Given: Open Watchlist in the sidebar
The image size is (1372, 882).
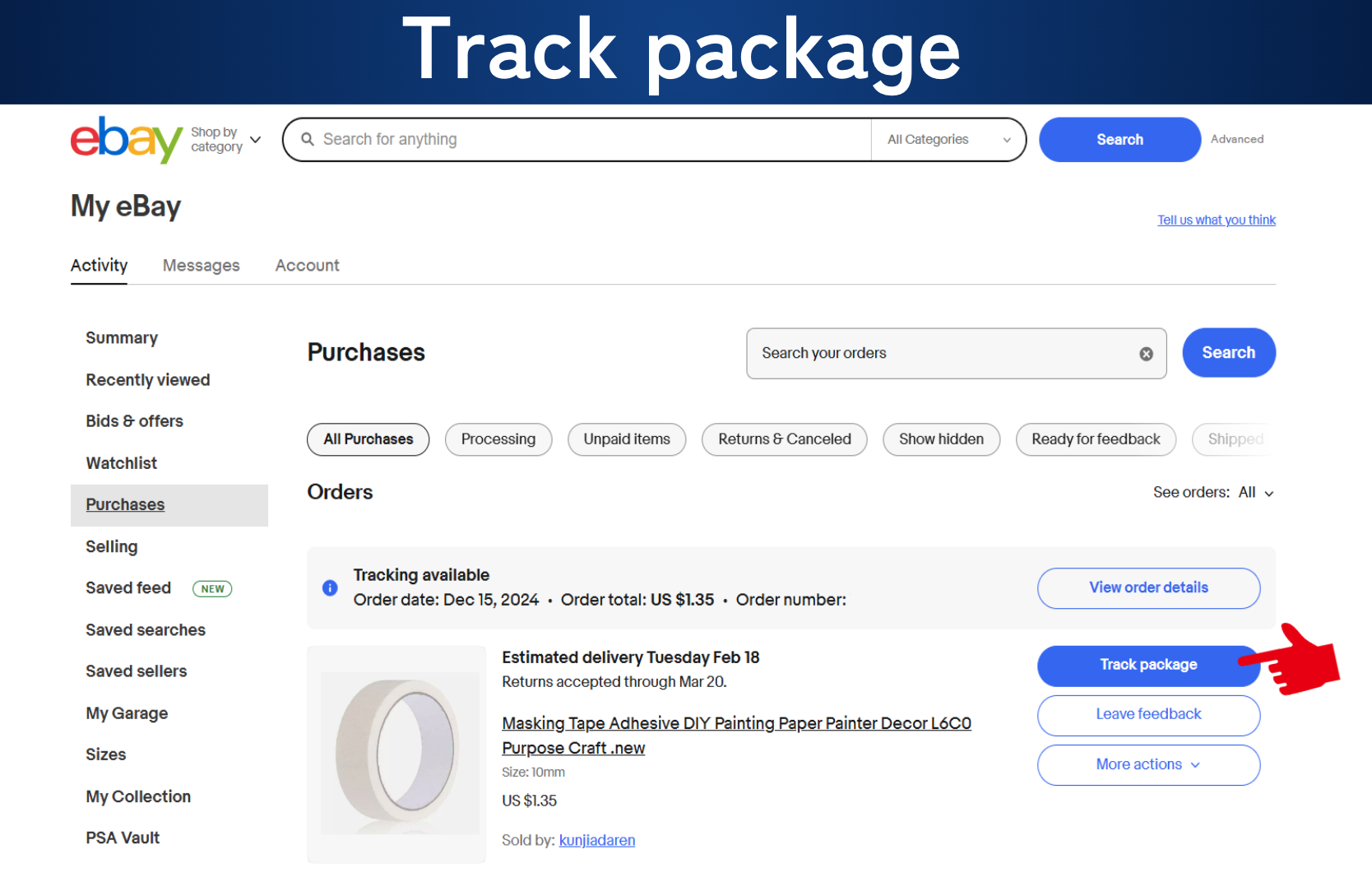Looking at the screenshot, I should (122, 463).
